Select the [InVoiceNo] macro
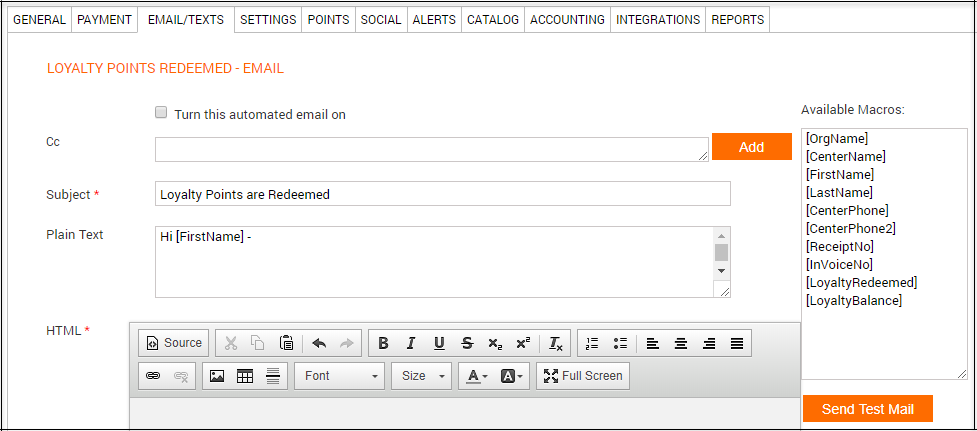The width and height of the screenshot is (977, 431). click(x=839, y=265)
